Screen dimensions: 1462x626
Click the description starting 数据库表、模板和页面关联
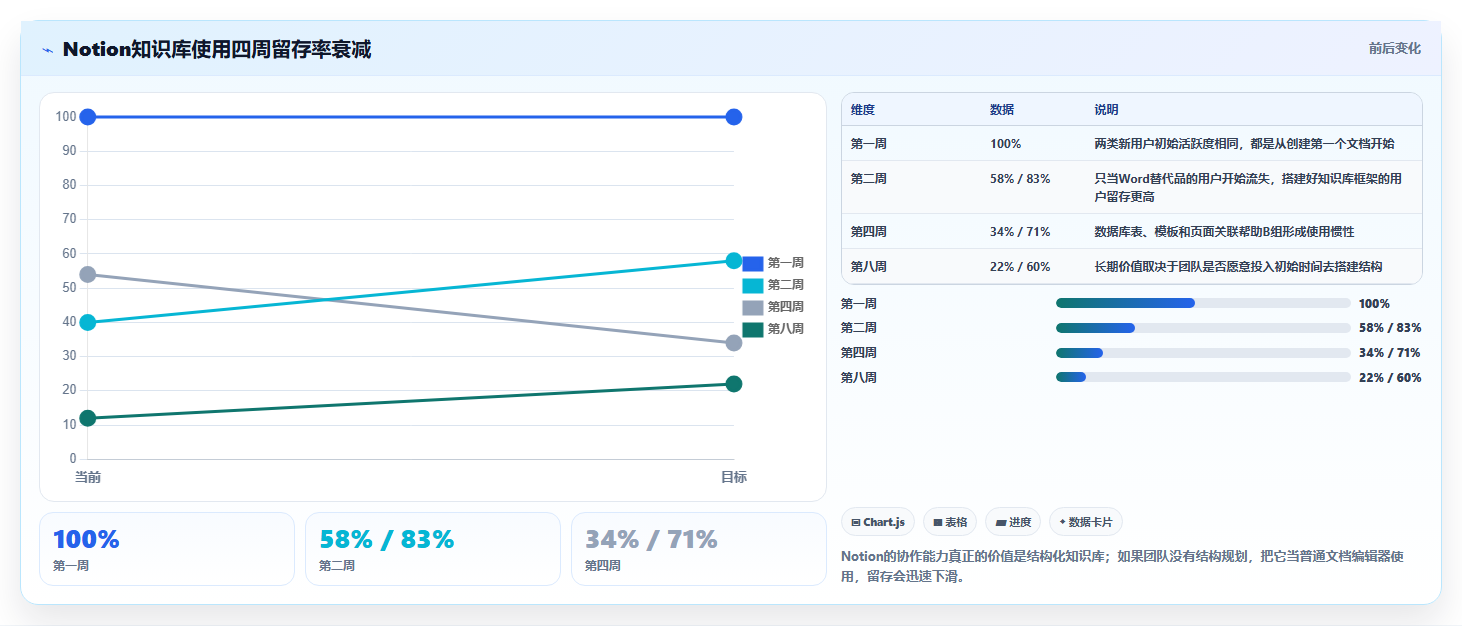(1224, 232)
